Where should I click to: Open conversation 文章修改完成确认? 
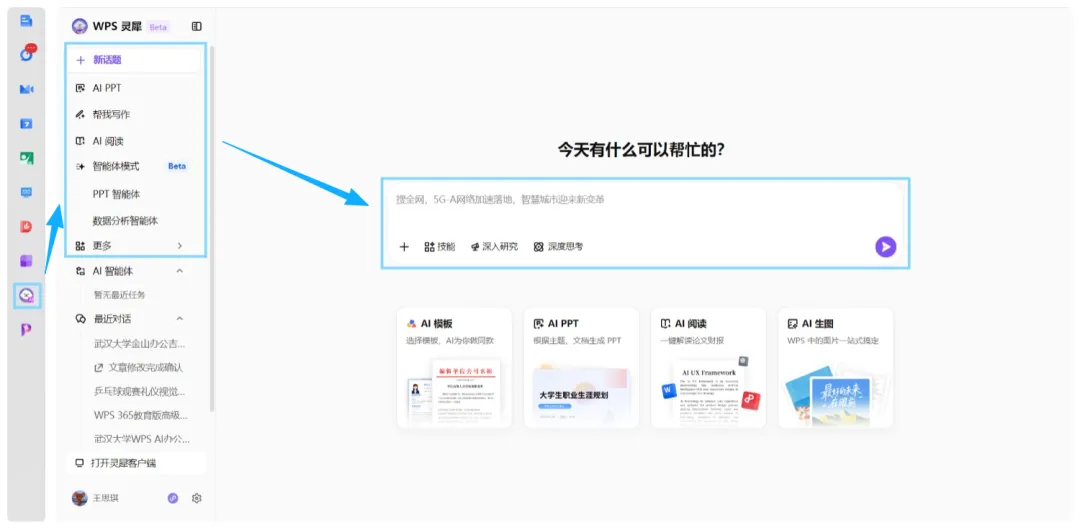(138, 368)
